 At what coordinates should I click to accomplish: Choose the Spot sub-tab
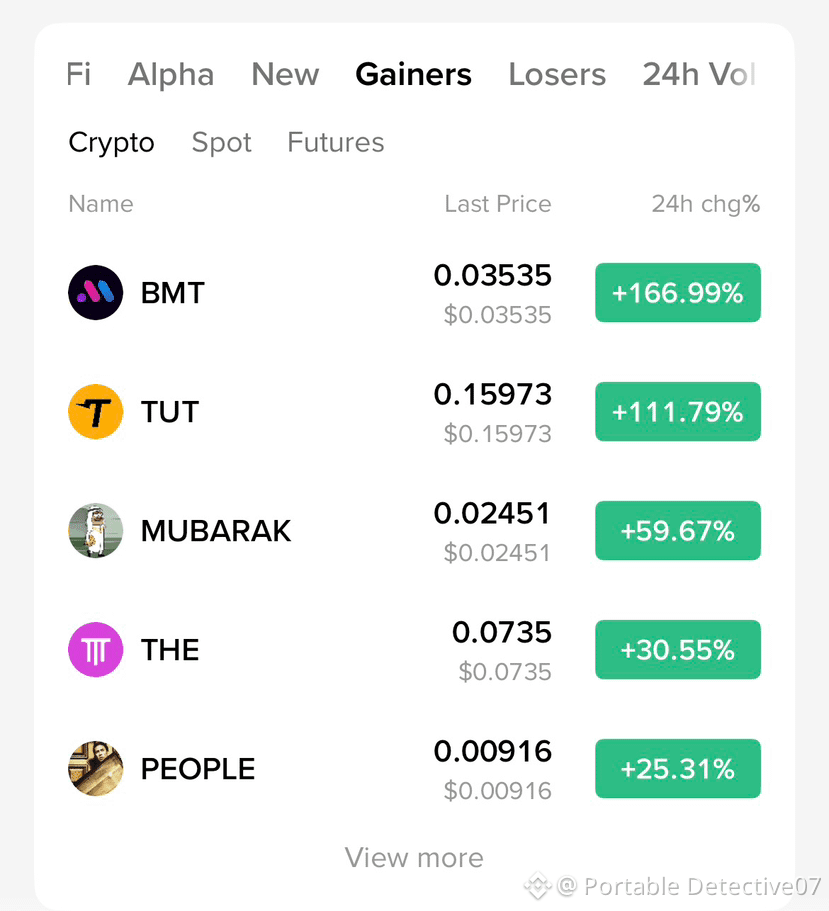[x=221, y=143]
